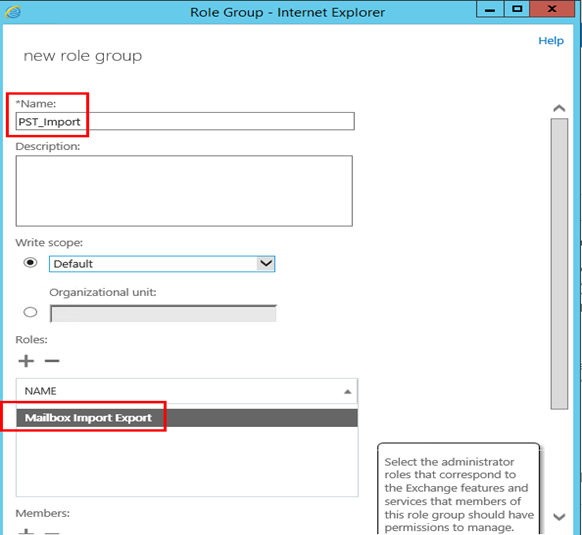Remove a member using Members minus icon

point(52,533)
